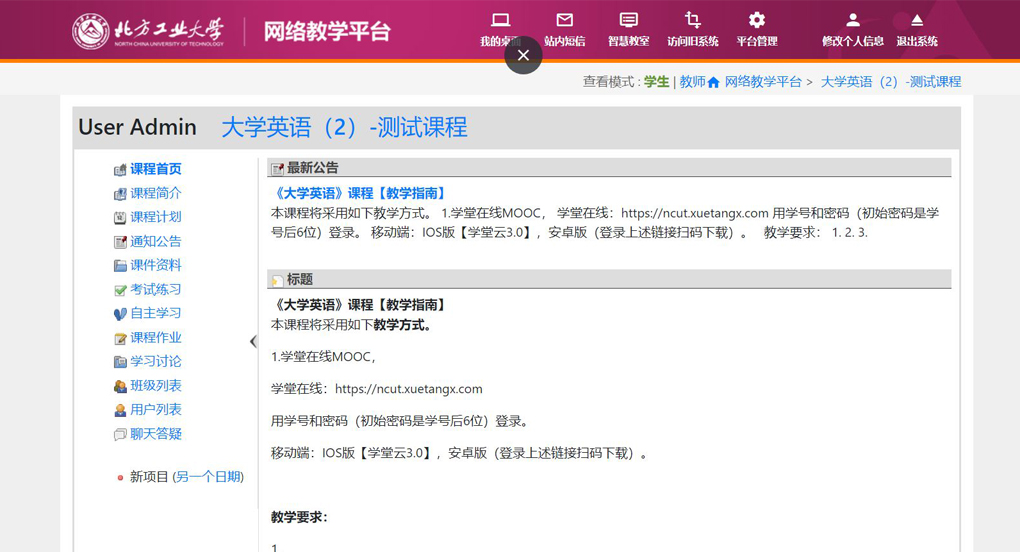Click the 修改个人信息 person icon

pos(852,21)
